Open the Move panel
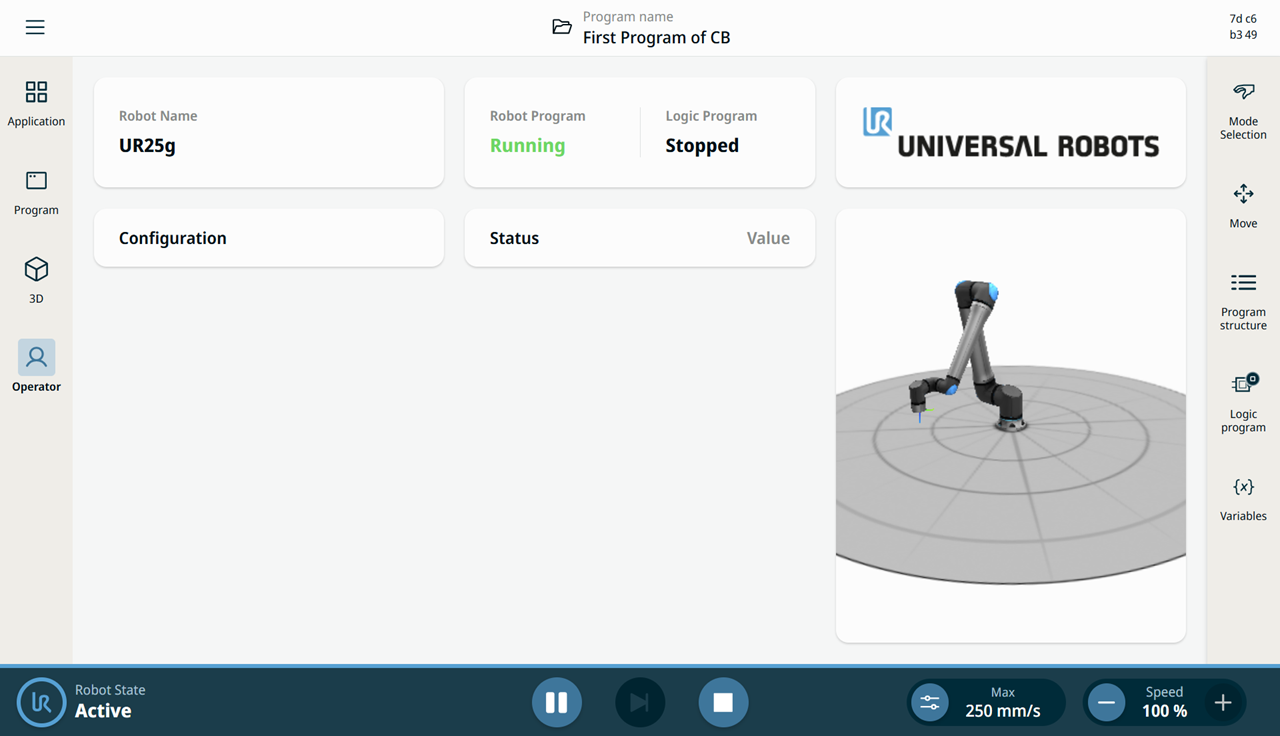 (1243, 205)
